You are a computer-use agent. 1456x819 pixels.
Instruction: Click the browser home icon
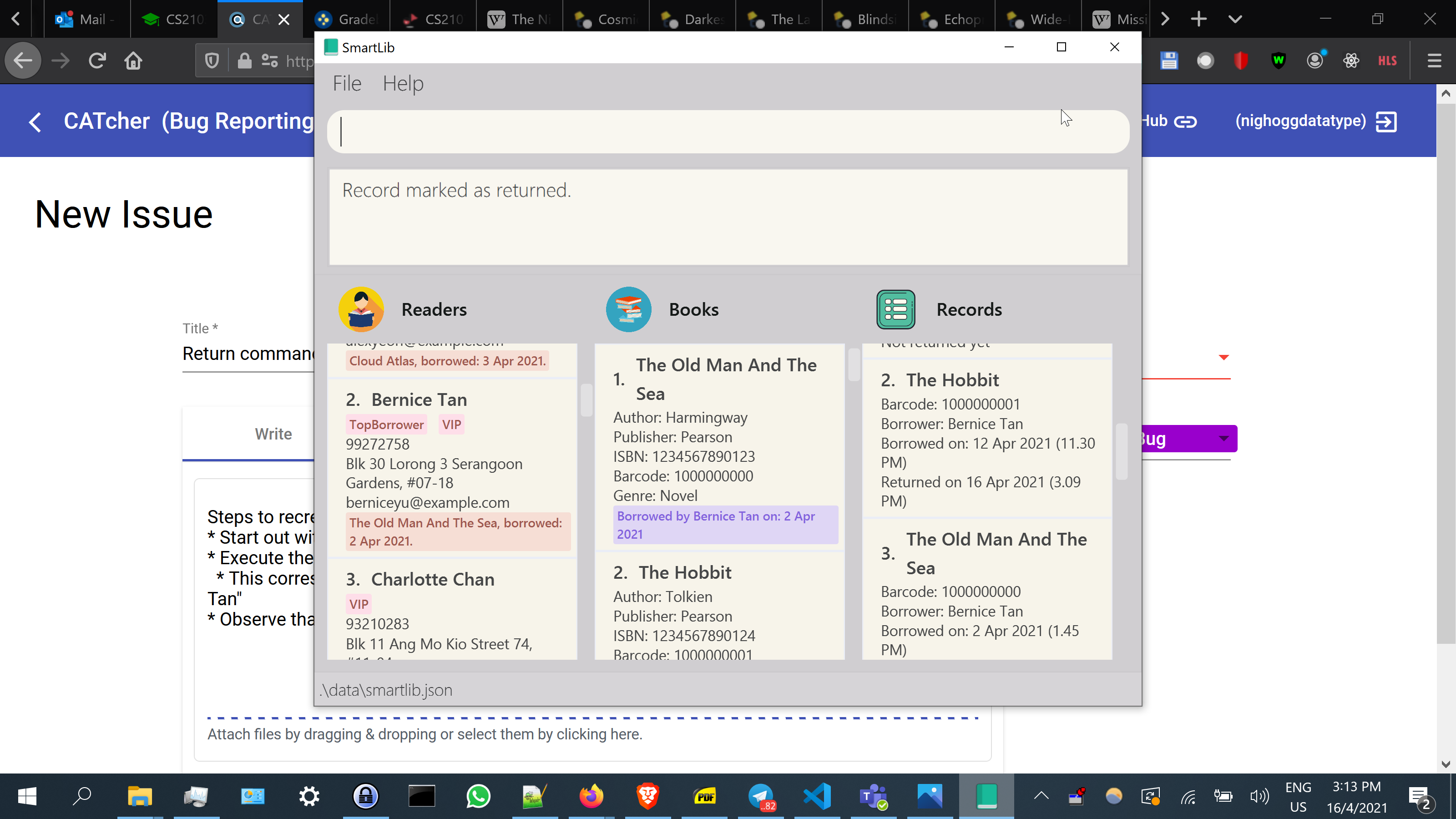click(x=133, y=61)
